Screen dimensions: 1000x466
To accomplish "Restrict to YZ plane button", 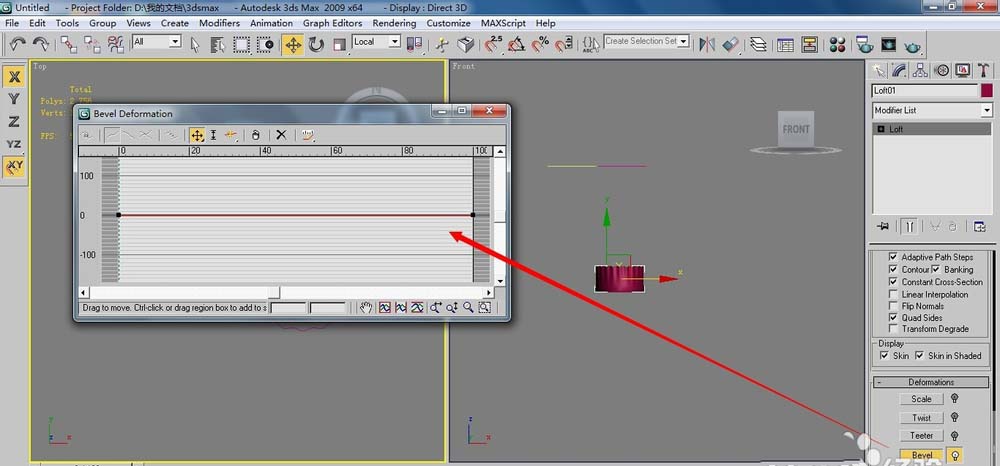I will pos(14,144).
